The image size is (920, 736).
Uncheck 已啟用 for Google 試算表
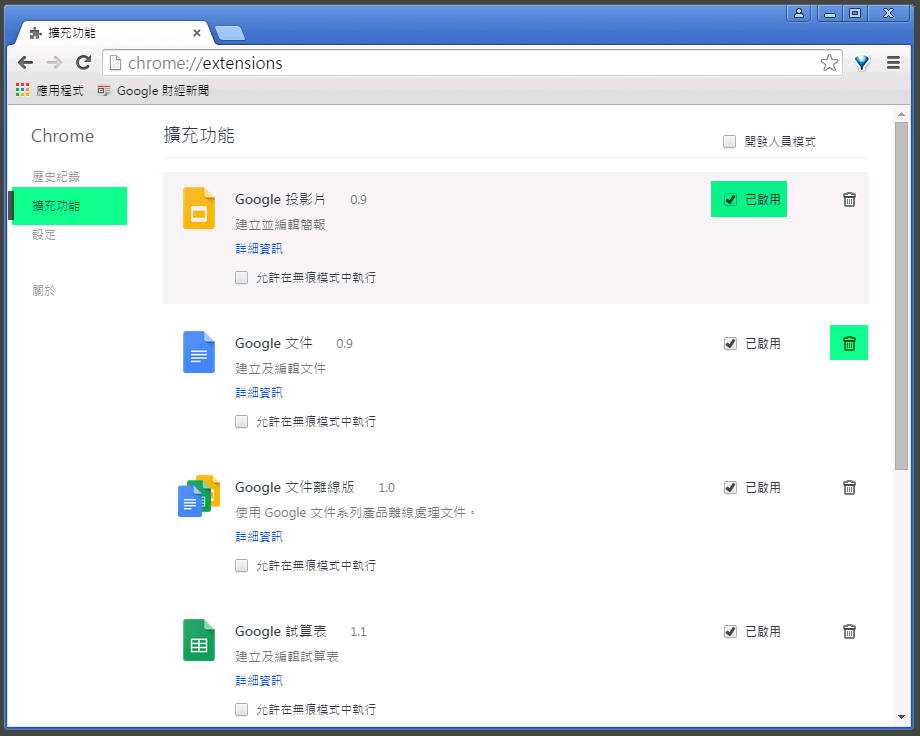[730, 632]
